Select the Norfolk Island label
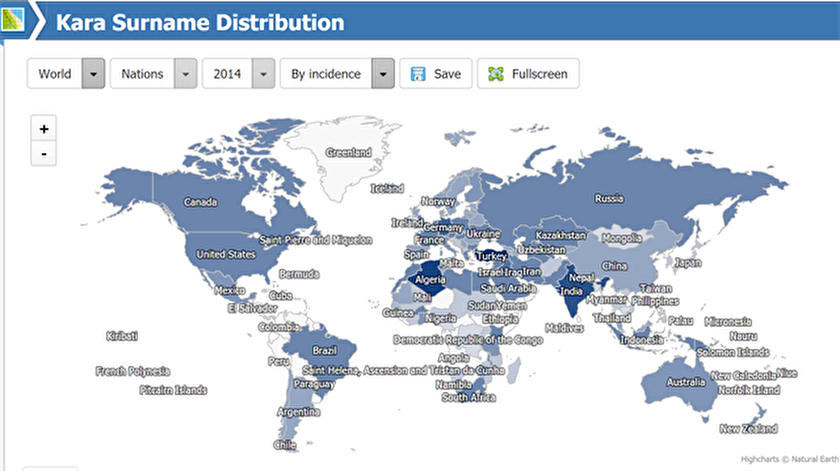 pos(748,390)
